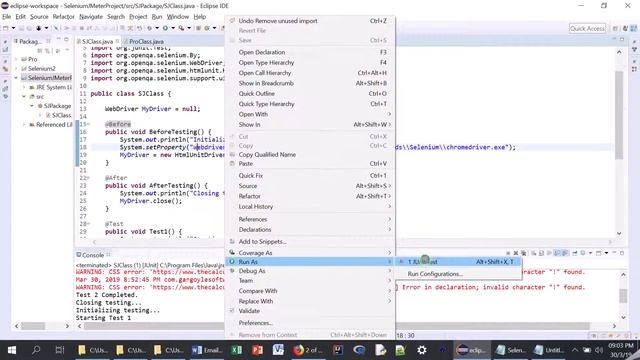Screen dimensions: 640x360
Task: Click the Package Explorer horizontal scrollbar
Action: pos(33,326)
